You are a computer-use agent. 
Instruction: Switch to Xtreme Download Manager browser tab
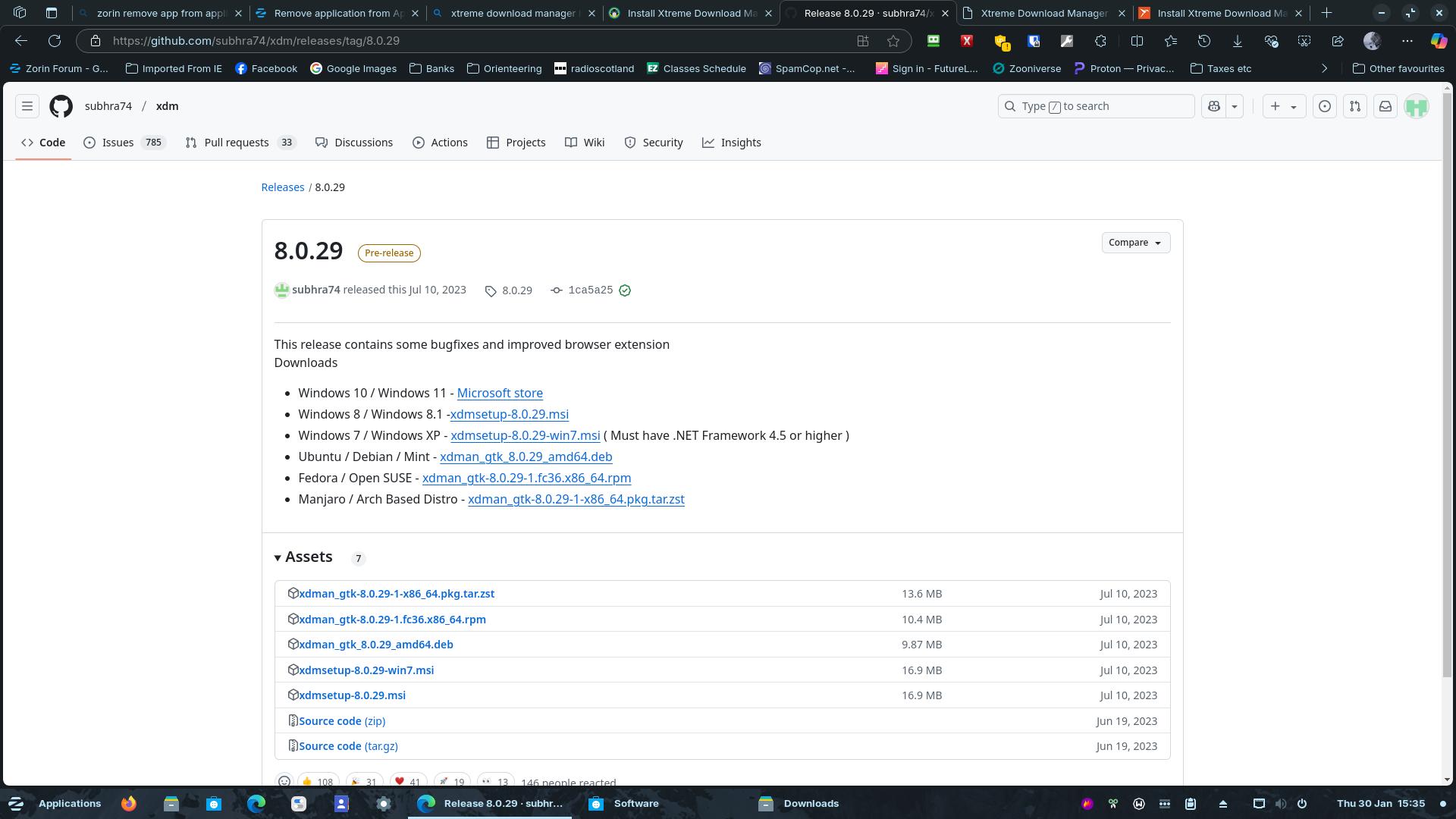pyautogui.click(x=1044, y=13)
